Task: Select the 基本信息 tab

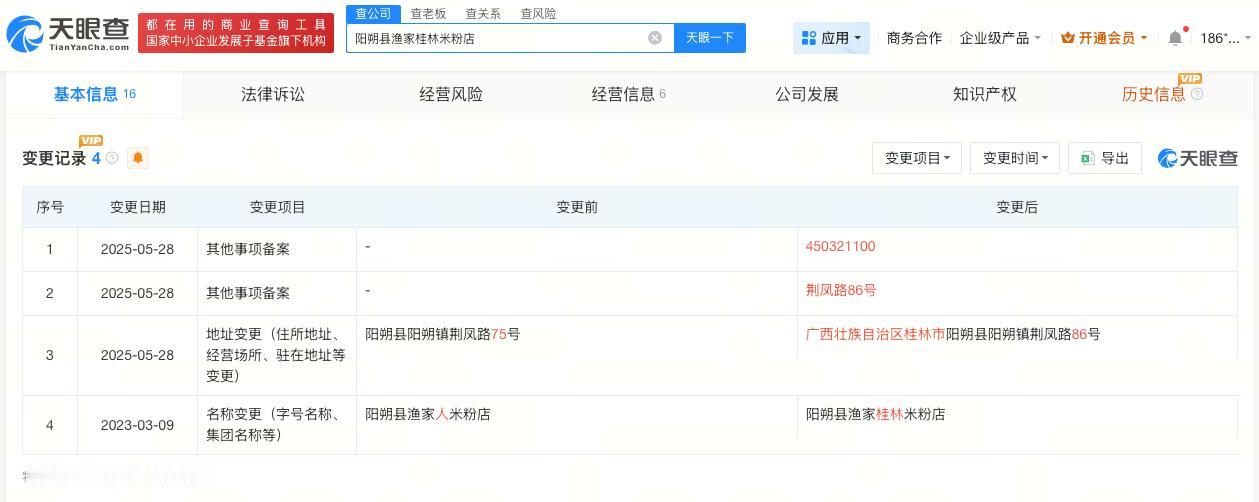Action: point(95,94)
